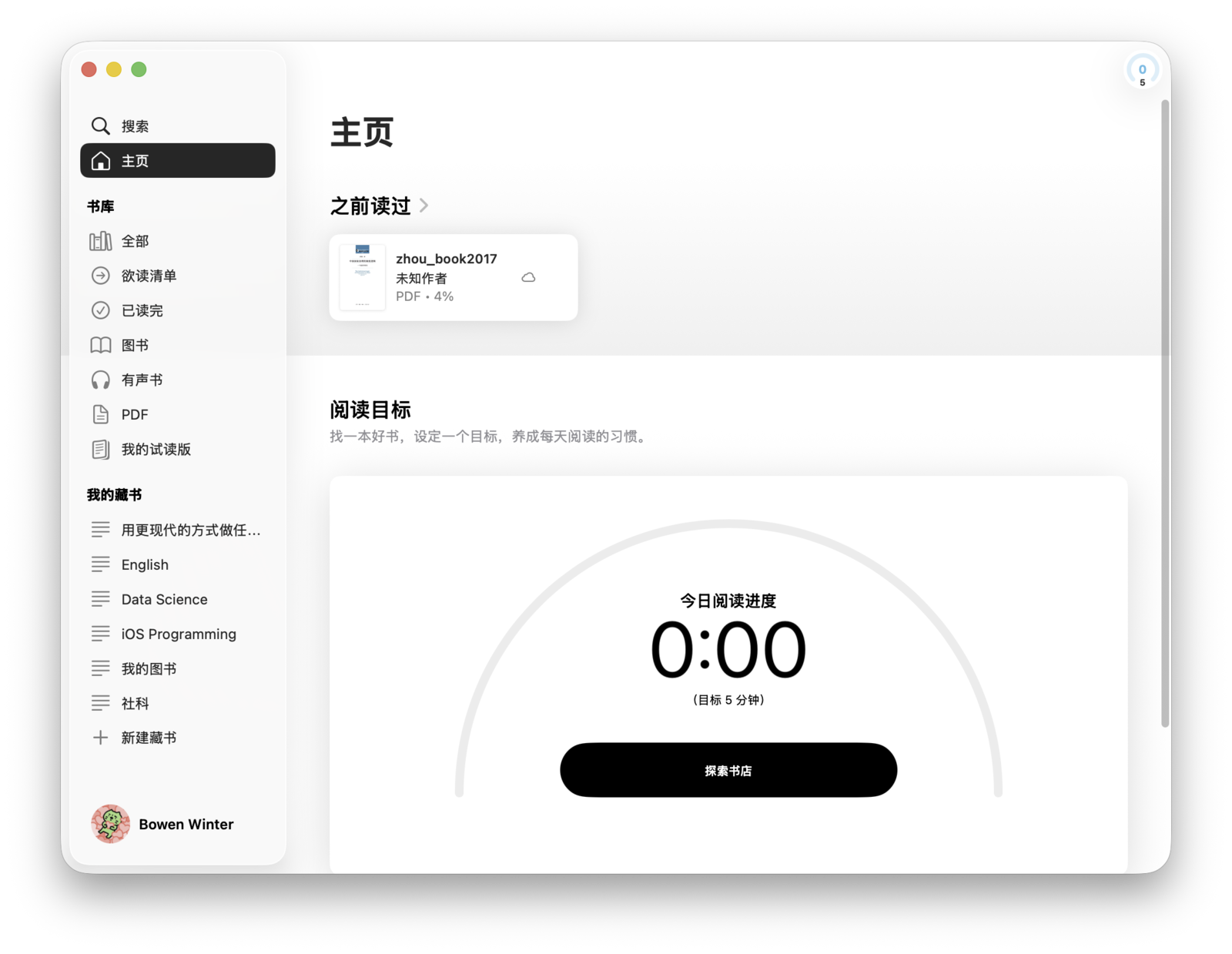Viewport: 1232px width, 954px height.
Task: Open the Want to Read arrow icon
Action: coord(100,276)
